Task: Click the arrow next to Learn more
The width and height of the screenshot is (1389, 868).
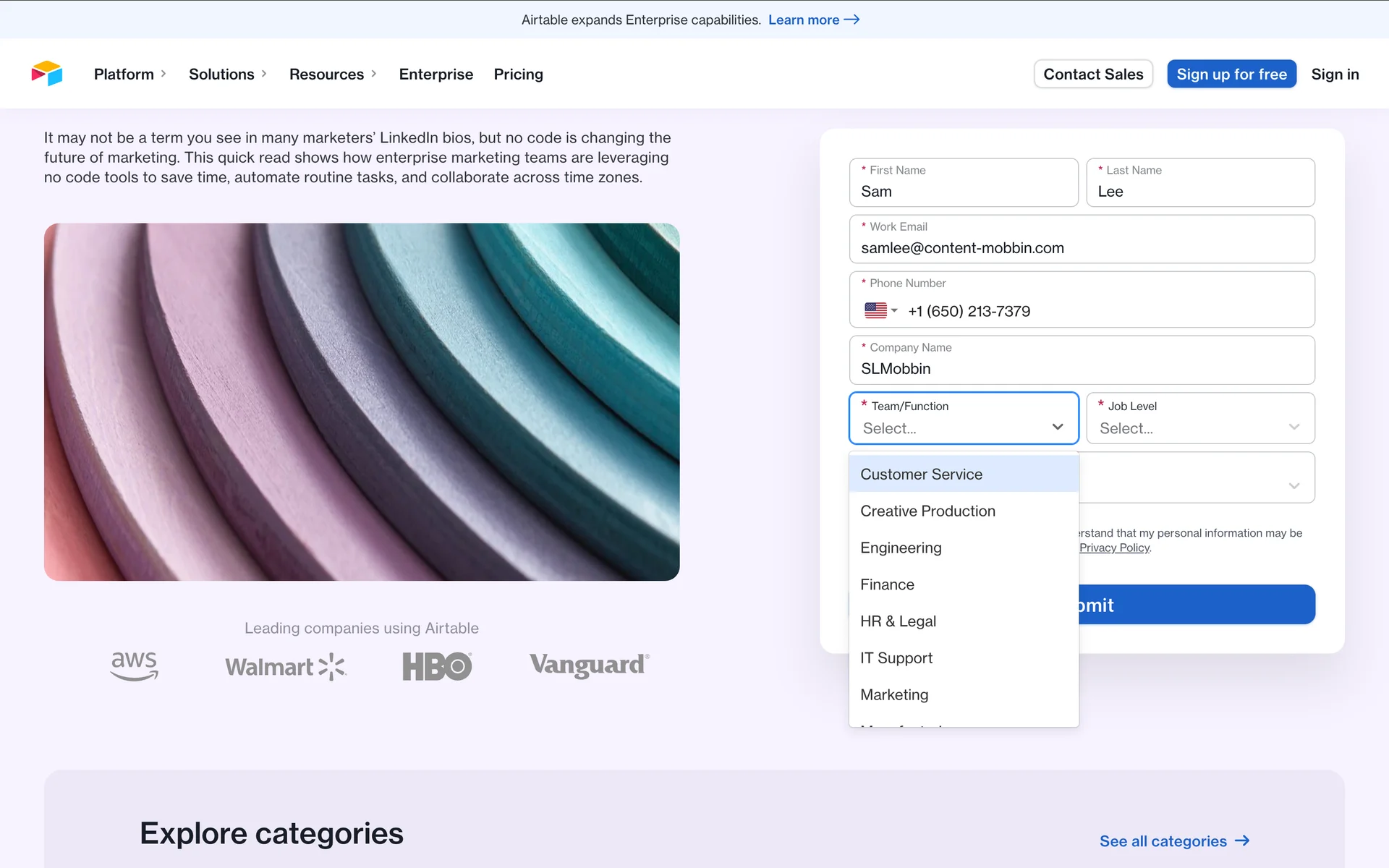Action: click(x=852, y=20)
